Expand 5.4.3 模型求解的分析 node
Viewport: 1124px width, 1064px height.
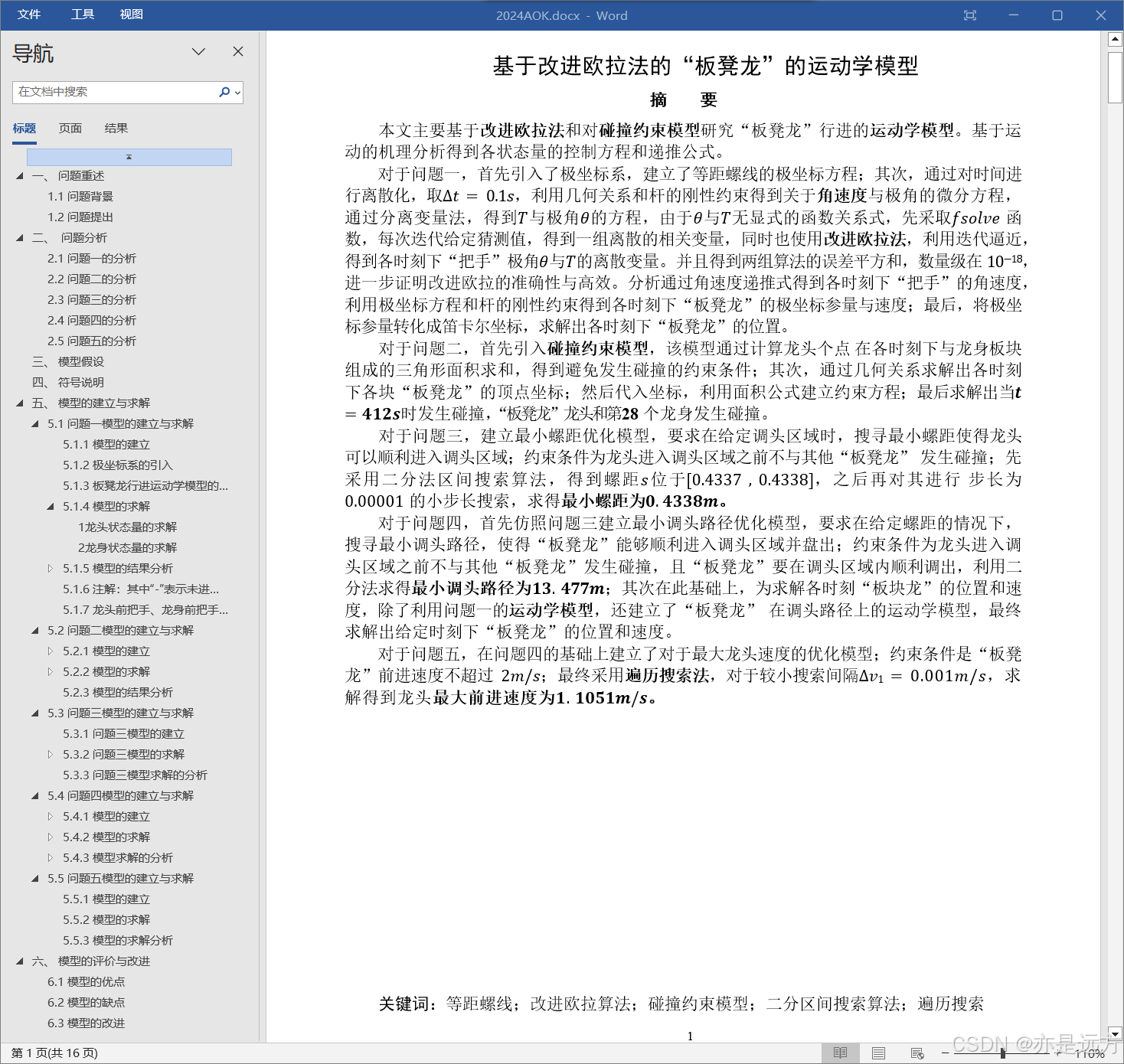(51, 858)
